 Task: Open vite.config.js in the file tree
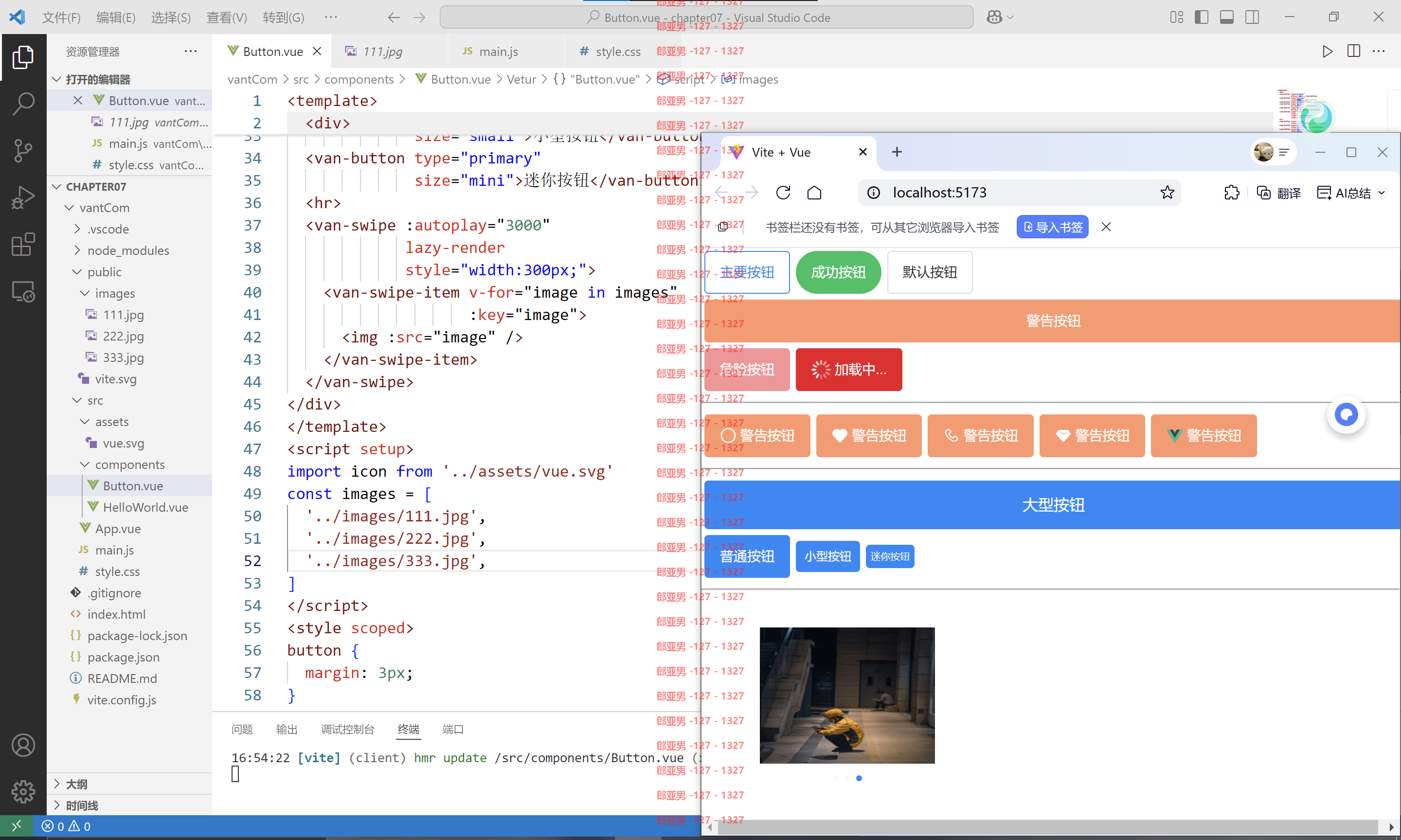coord(121,700)
